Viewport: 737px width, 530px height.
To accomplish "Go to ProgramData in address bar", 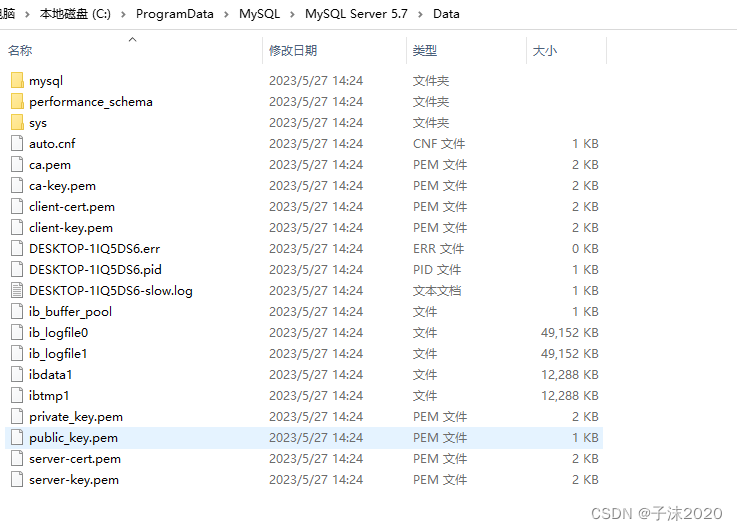I will 174,14.
